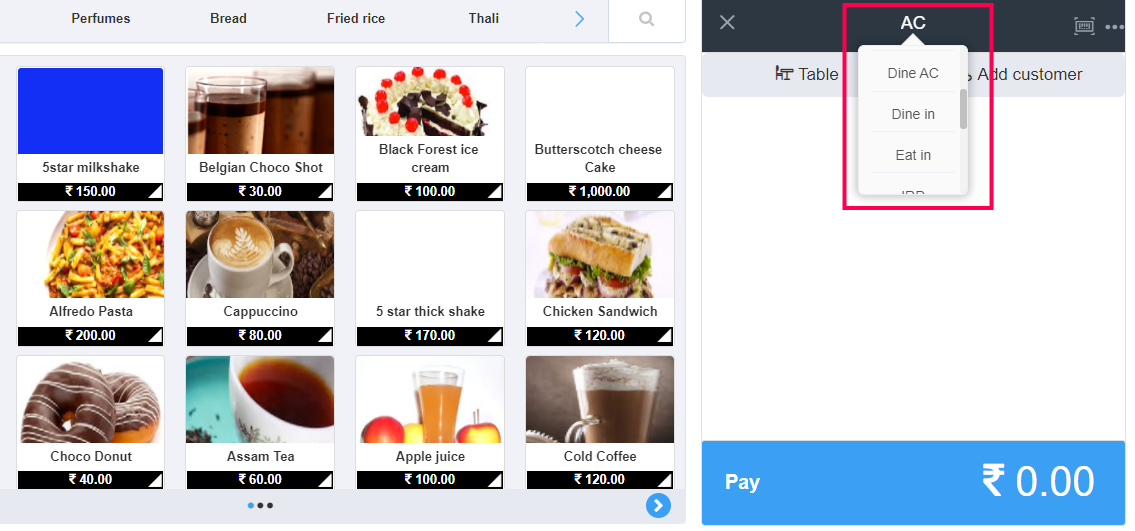Open the AC order type dropdown
The image size is (1135, 531).
913,23
